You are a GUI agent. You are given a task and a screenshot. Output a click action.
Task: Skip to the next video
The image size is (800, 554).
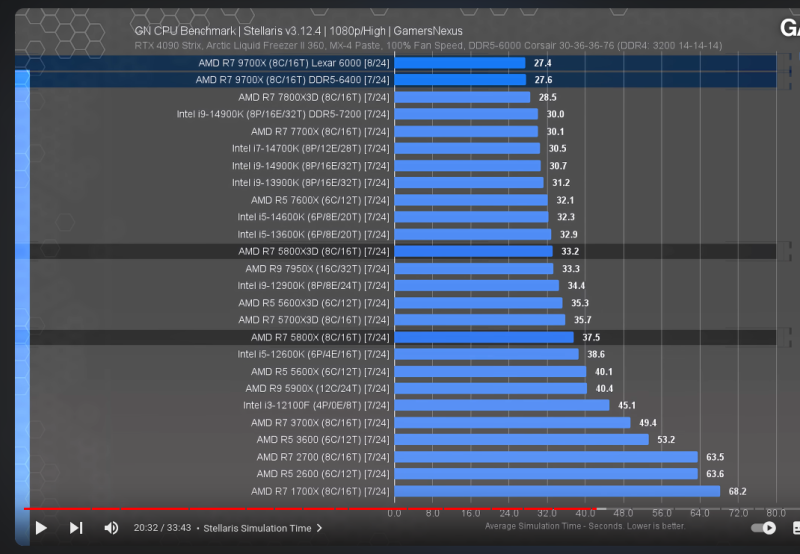(76, 527)
